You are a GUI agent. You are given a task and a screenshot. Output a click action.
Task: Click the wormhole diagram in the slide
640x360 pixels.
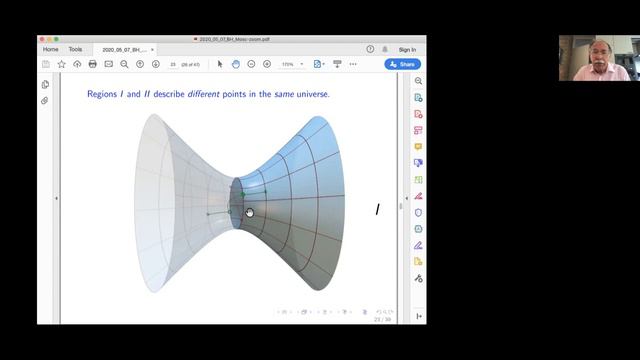click(239, 204)
